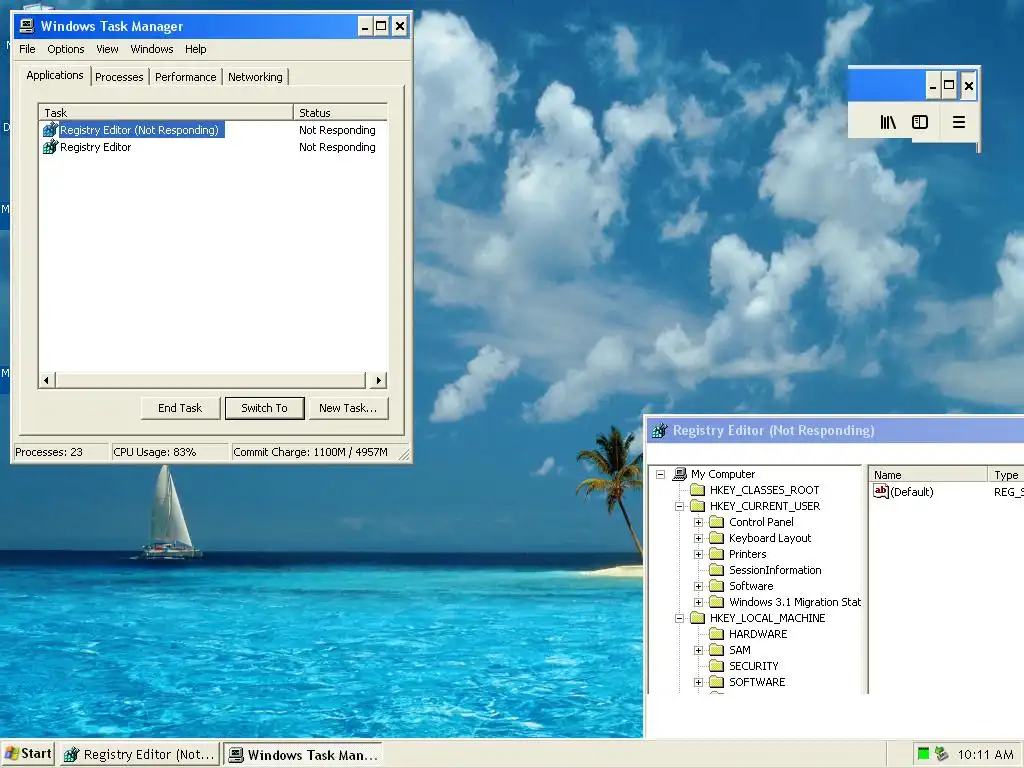This screenshot has width=1024, height=768.
Task: Open the File menu in Task Manager
Action: coord(27,49)
